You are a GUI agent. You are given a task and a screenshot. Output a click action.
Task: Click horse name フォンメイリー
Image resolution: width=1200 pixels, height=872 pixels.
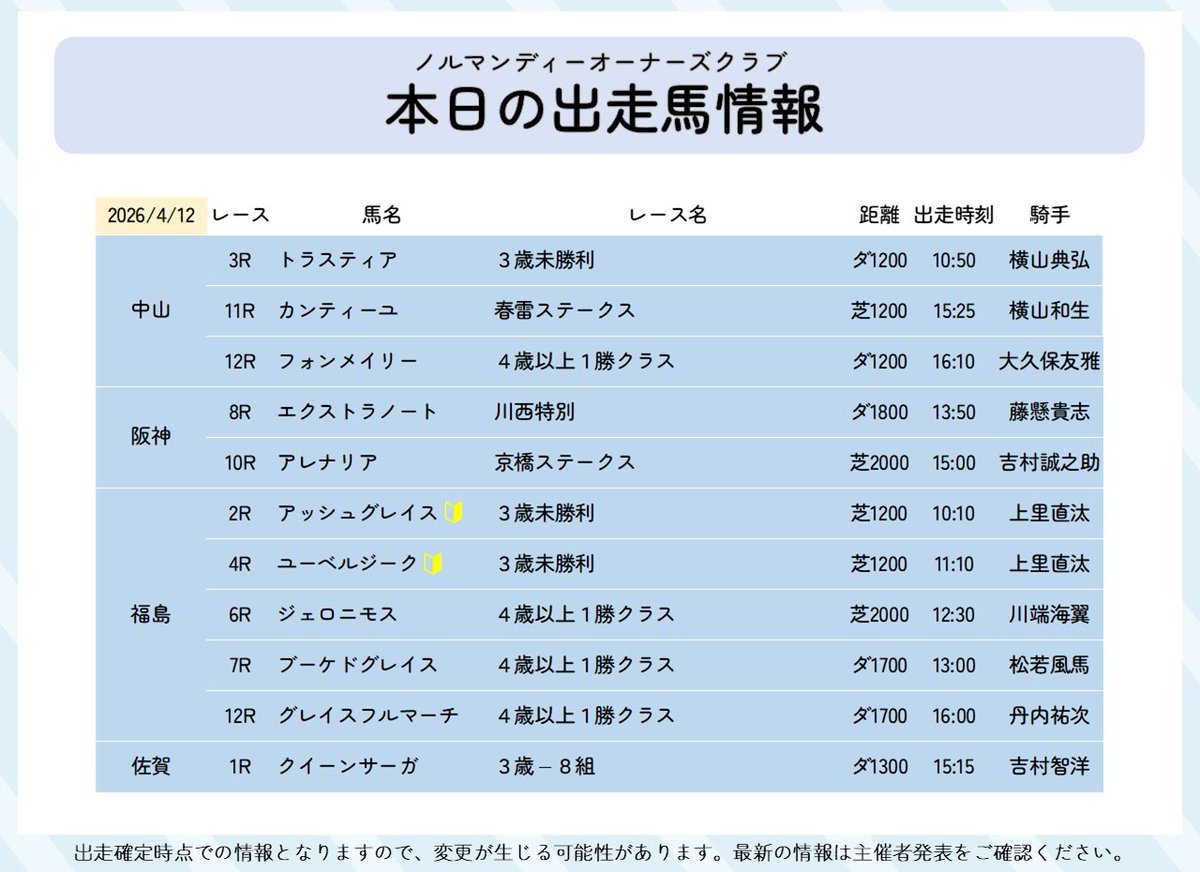[347, 361]
